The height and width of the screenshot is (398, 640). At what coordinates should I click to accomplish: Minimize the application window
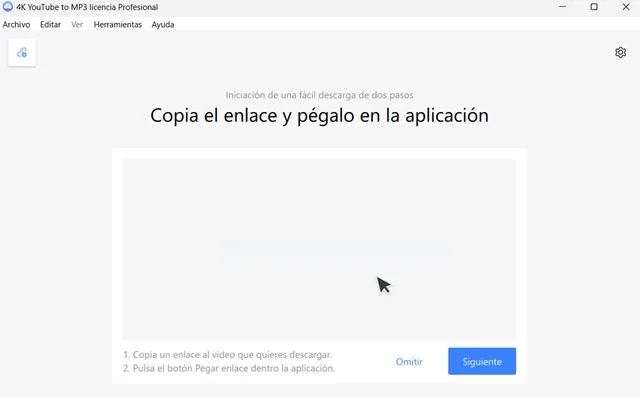(562, 7)
